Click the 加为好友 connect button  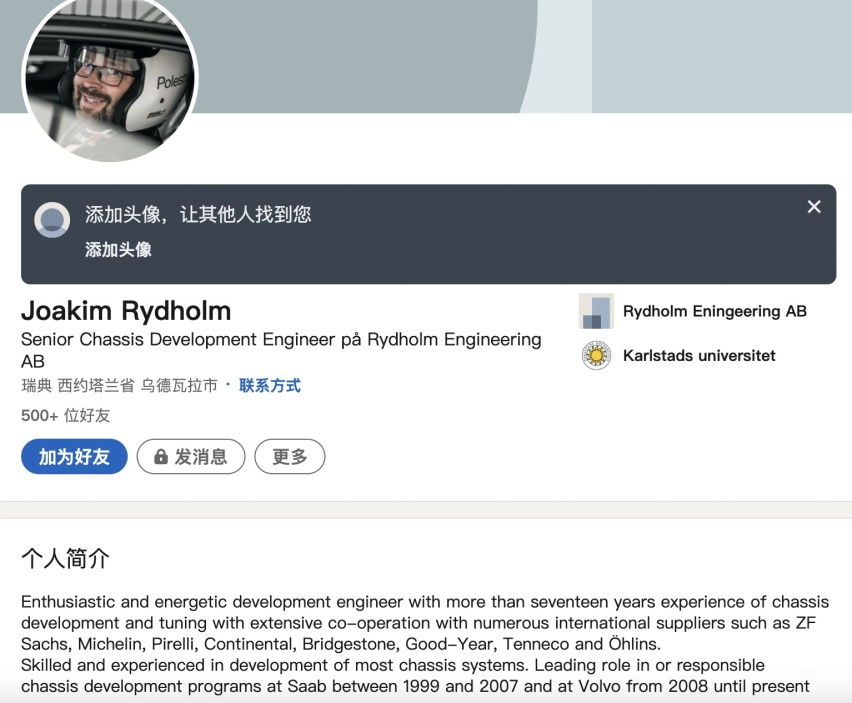[x=74, y=456]
